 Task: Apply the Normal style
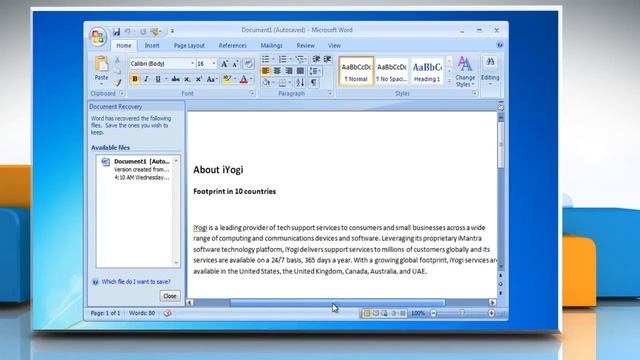(x=356, y=71)
